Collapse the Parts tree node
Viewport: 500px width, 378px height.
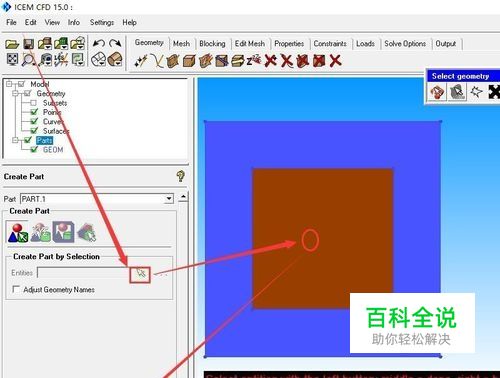pos(15,140)
